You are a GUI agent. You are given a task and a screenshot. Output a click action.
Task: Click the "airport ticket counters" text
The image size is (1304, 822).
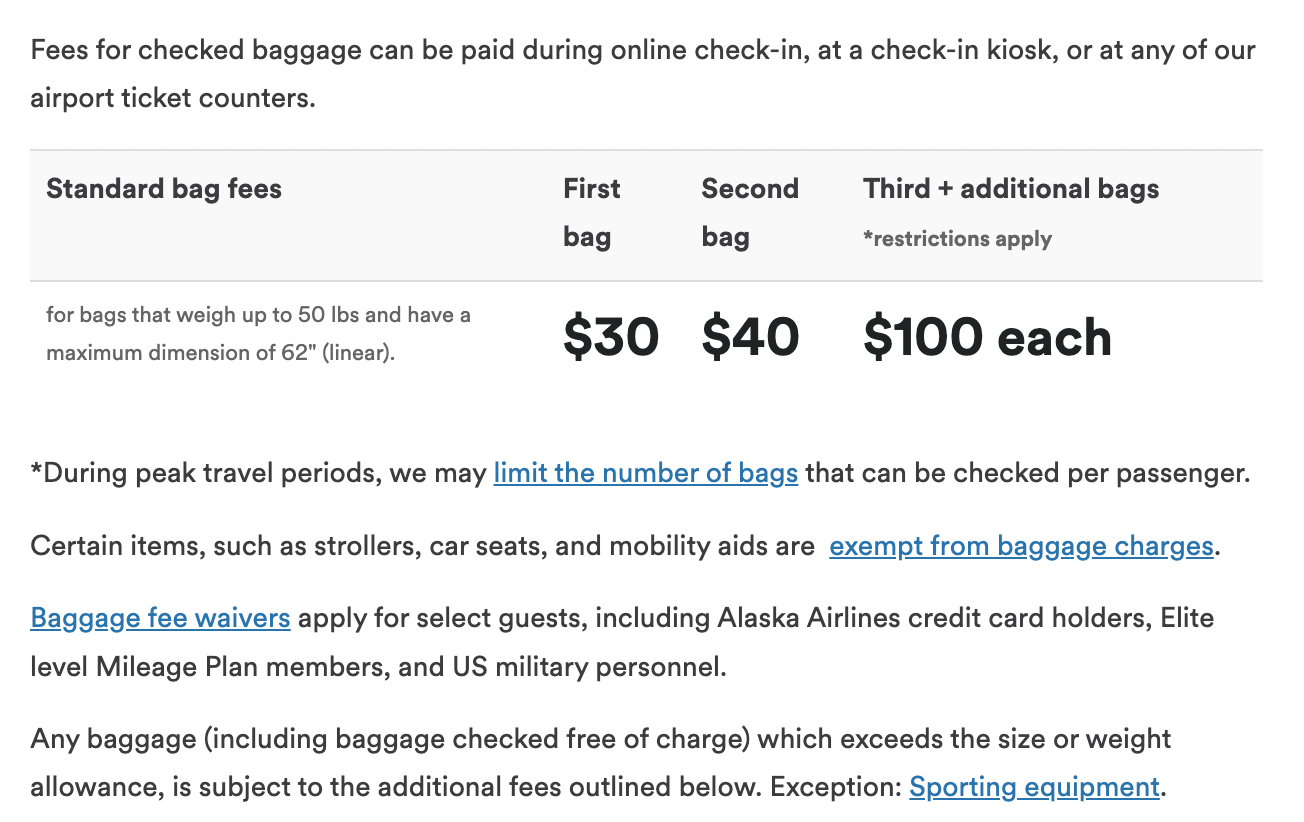(172, 99)
